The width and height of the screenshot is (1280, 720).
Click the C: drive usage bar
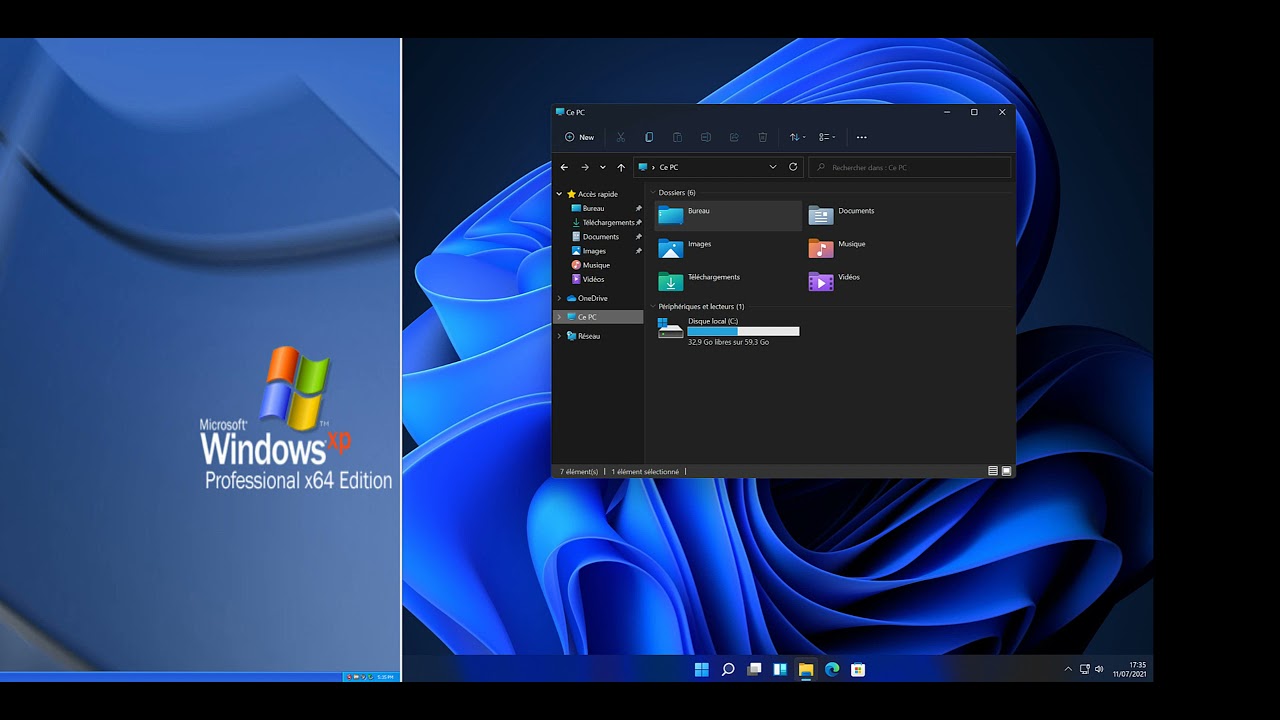(x=743, y=331)
